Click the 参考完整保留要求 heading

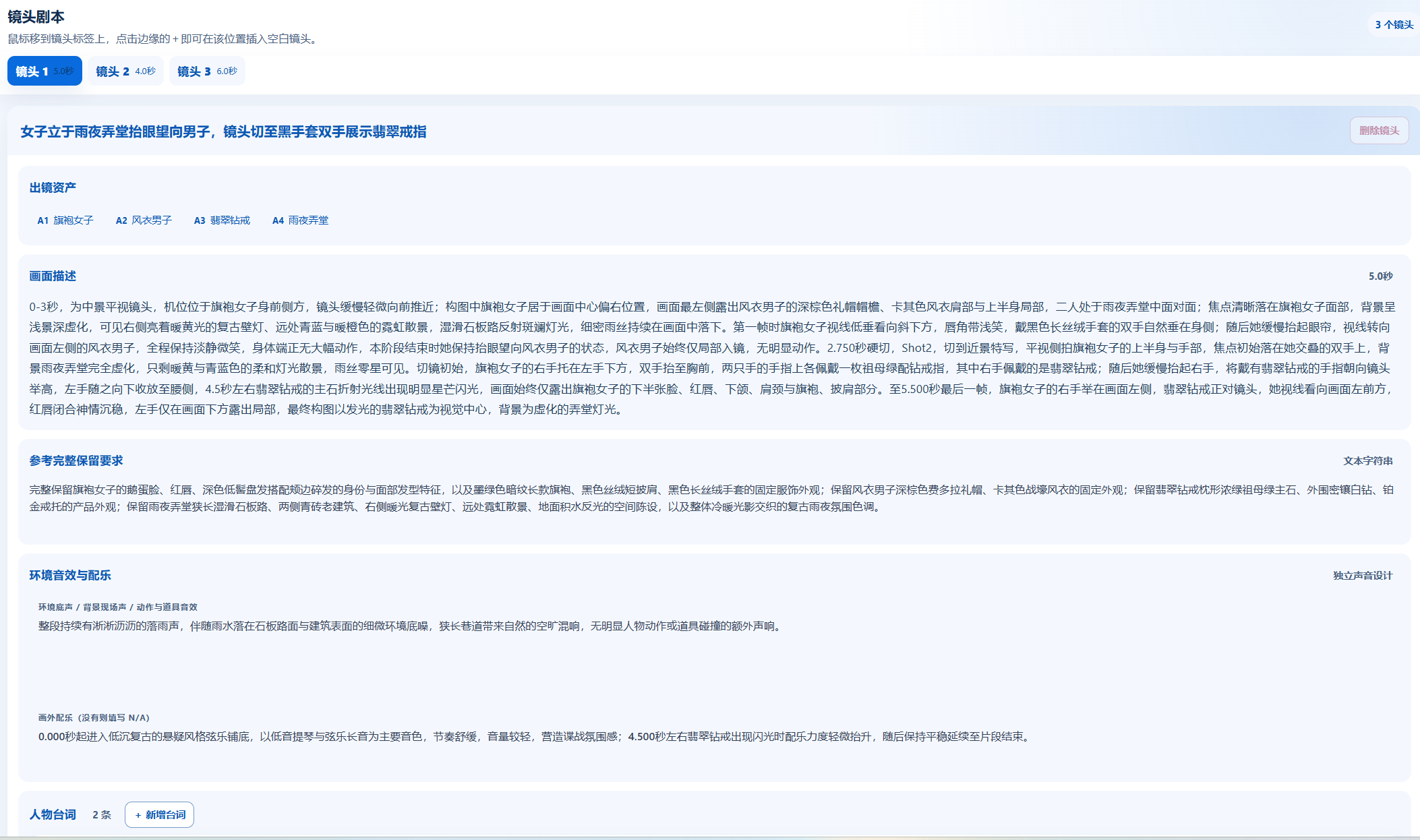pyautogui.click(x=76, y=461)
